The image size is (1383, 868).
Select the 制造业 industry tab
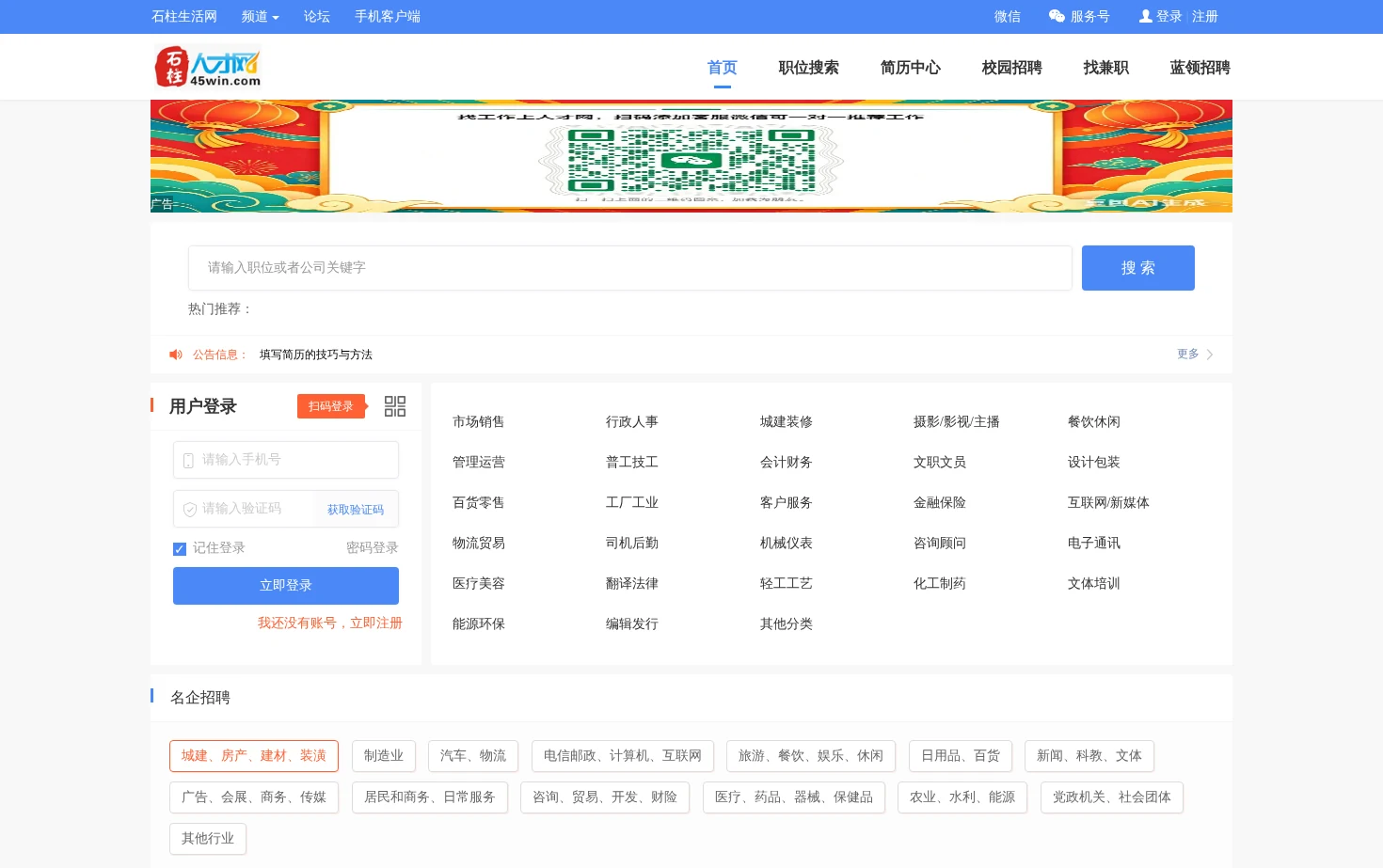384,756
